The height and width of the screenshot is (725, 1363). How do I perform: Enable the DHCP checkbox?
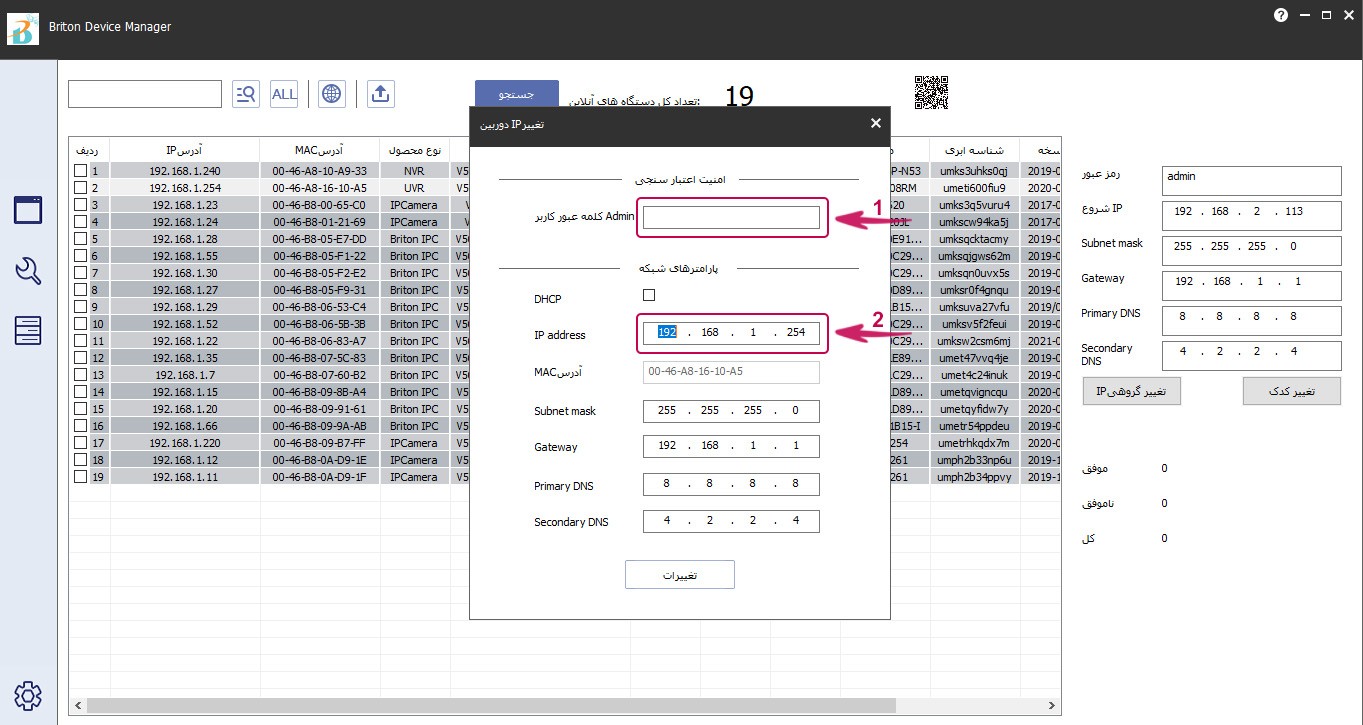coord(649,295)
